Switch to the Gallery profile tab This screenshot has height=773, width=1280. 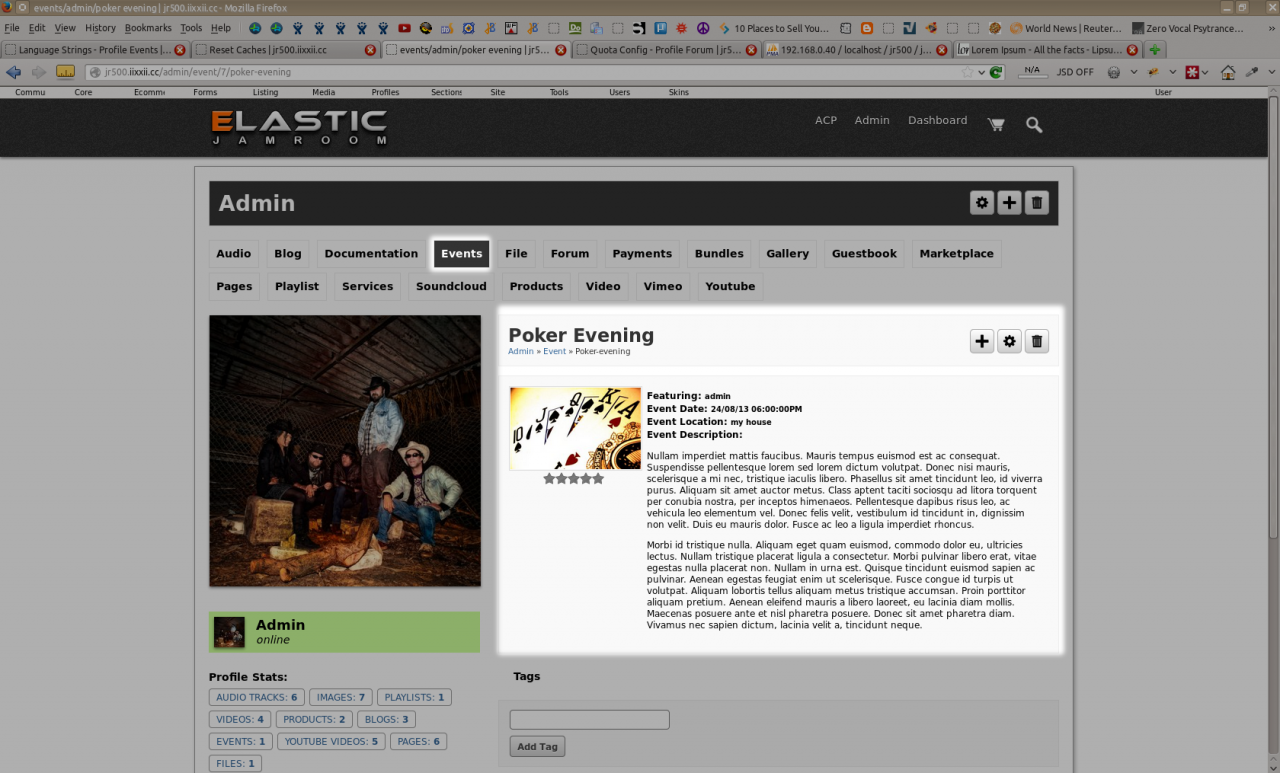pyautogui.click(x=787, y=254)
